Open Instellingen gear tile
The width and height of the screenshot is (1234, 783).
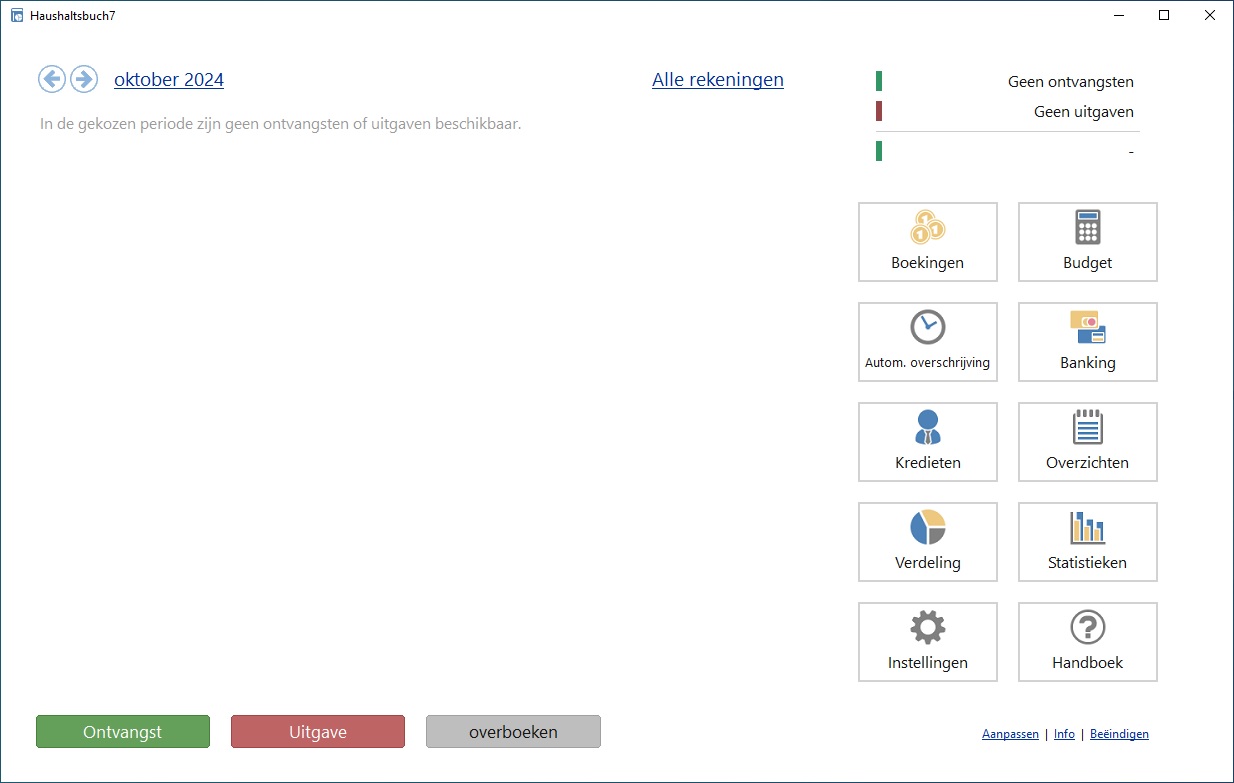click(927, 642)
